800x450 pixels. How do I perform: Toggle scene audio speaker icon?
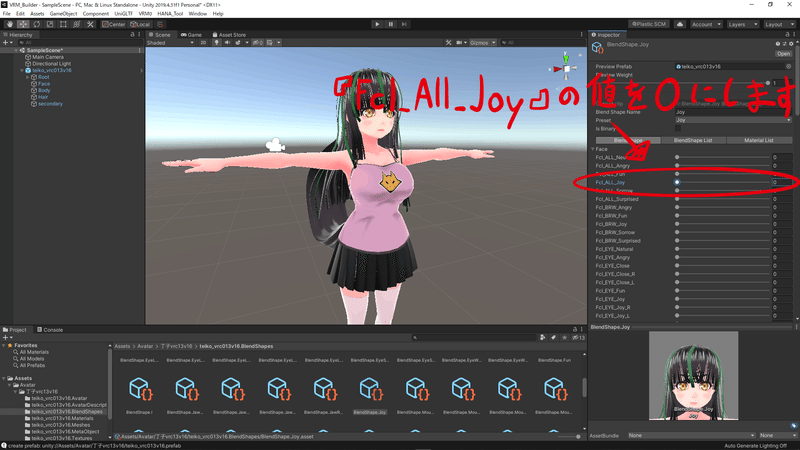point(227,43)
